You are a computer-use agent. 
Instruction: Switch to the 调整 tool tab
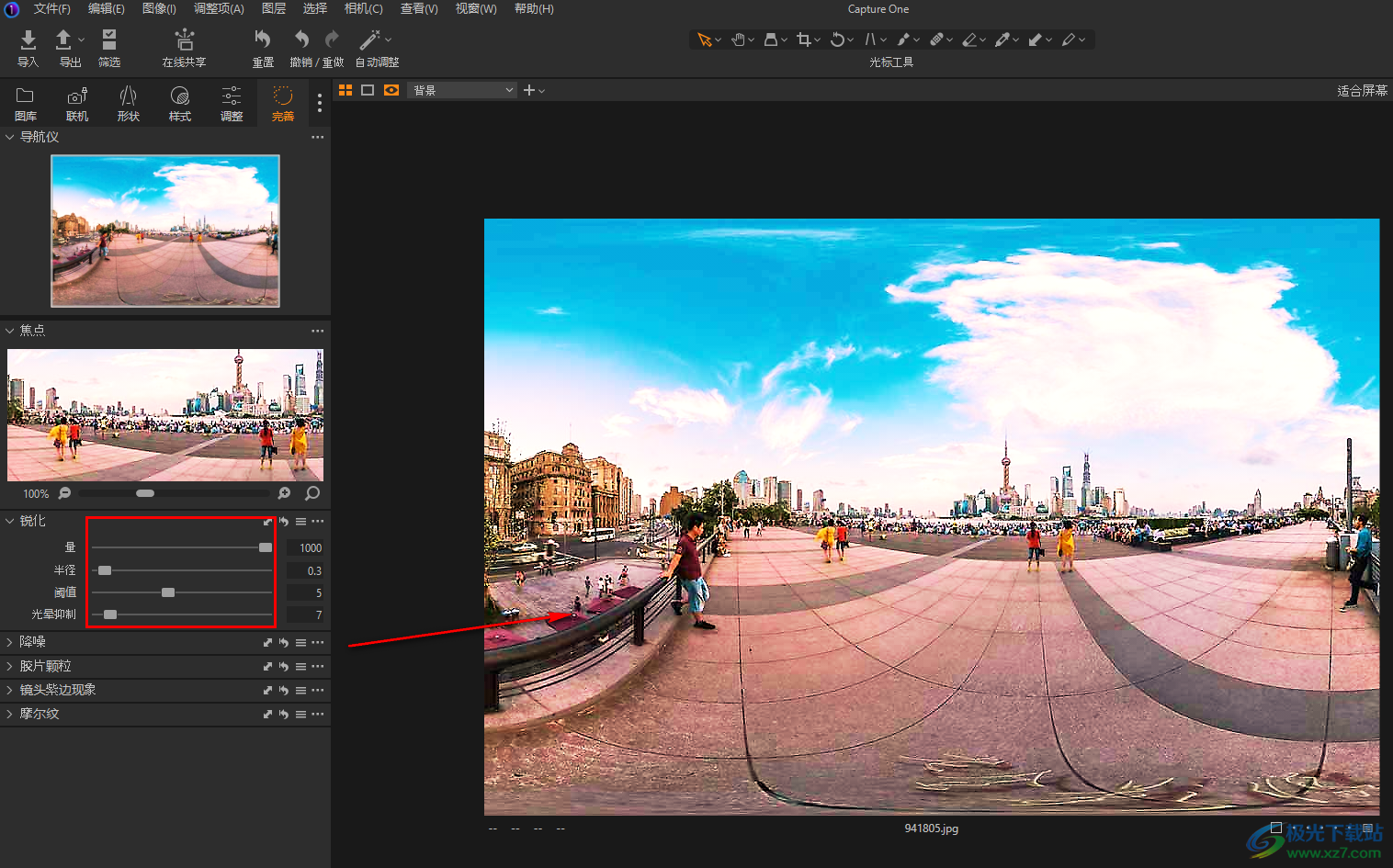coord(232,103)
